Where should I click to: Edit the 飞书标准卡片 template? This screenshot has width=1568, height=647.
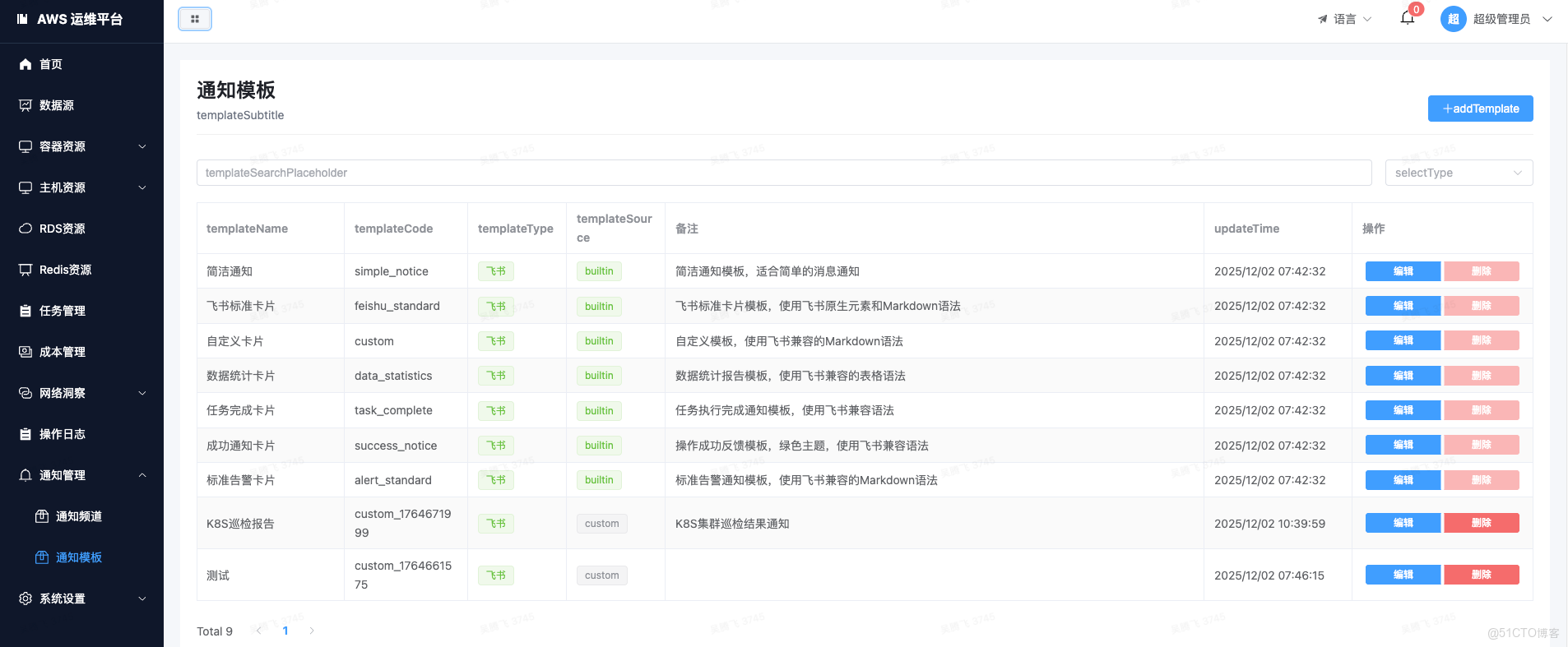tap(1403, 306)
